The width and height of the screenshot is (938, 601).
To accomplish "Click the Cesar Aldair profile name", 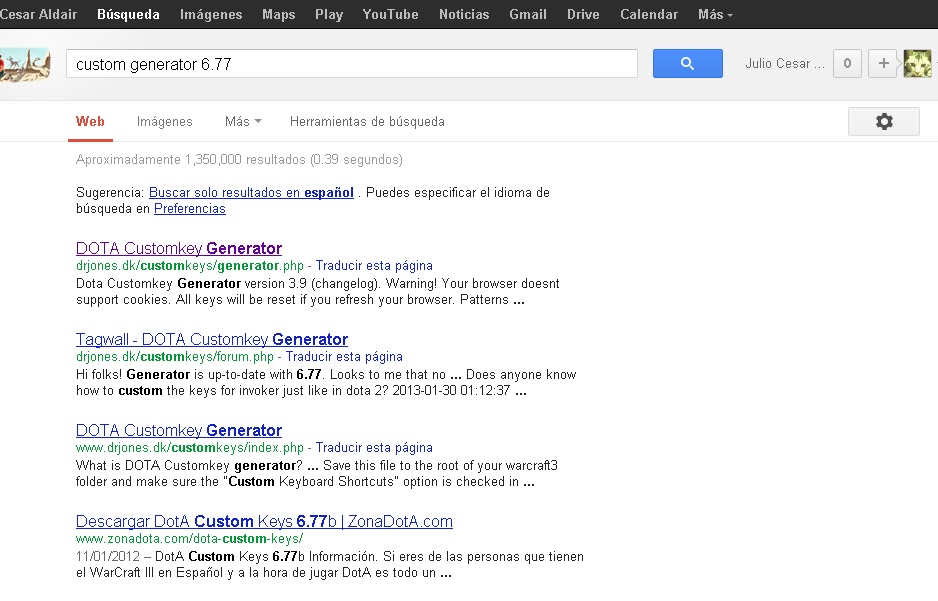I will [38, 14].
